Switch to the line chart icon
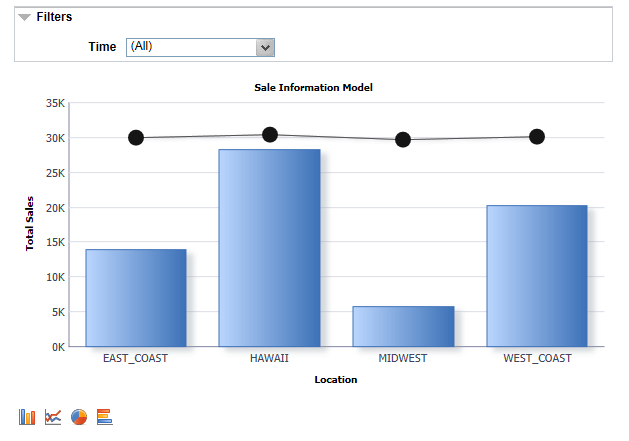The width and height of the screenshot is (629, 441). coord(53,417)
